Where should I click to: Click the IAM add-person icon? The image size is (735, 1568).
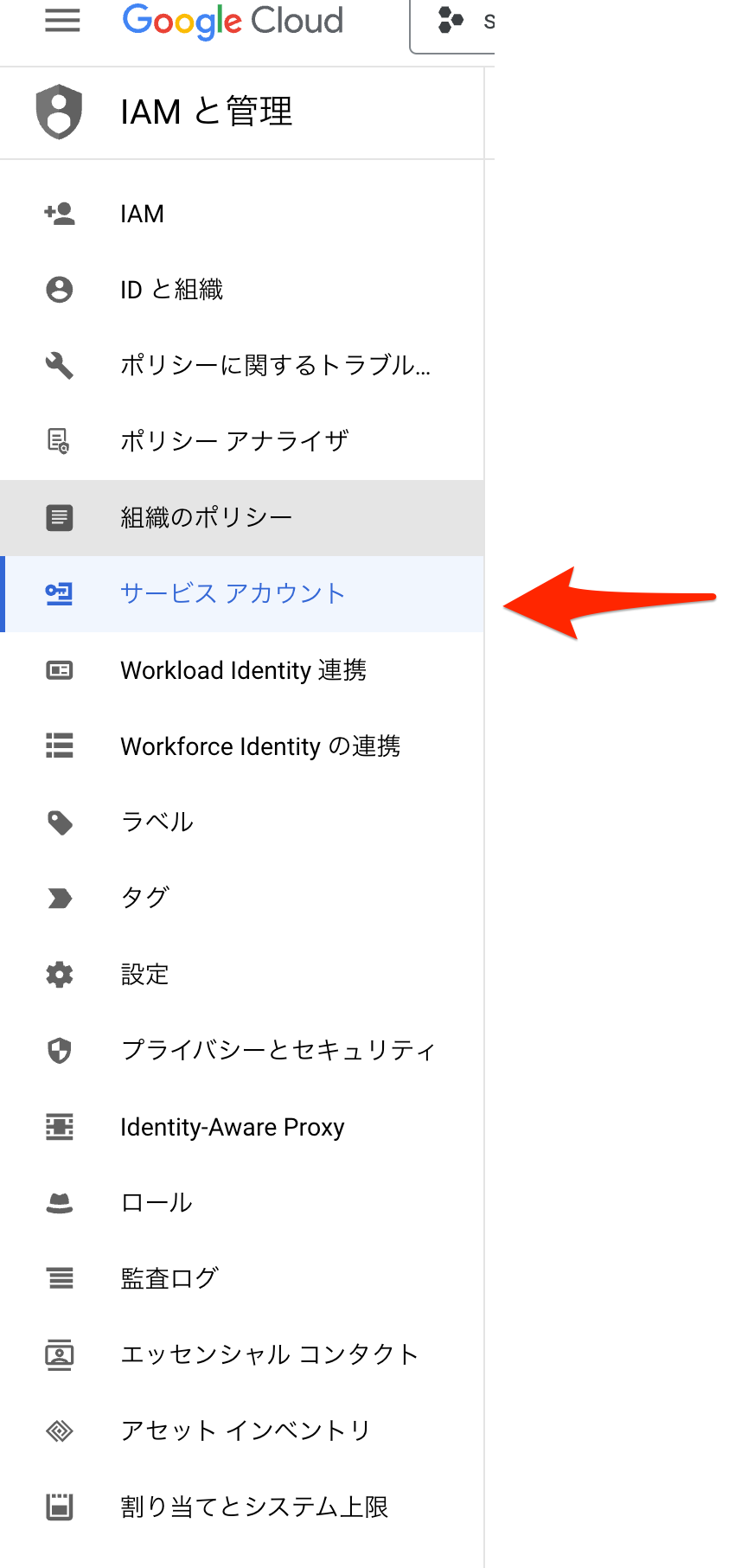[60, 214]
